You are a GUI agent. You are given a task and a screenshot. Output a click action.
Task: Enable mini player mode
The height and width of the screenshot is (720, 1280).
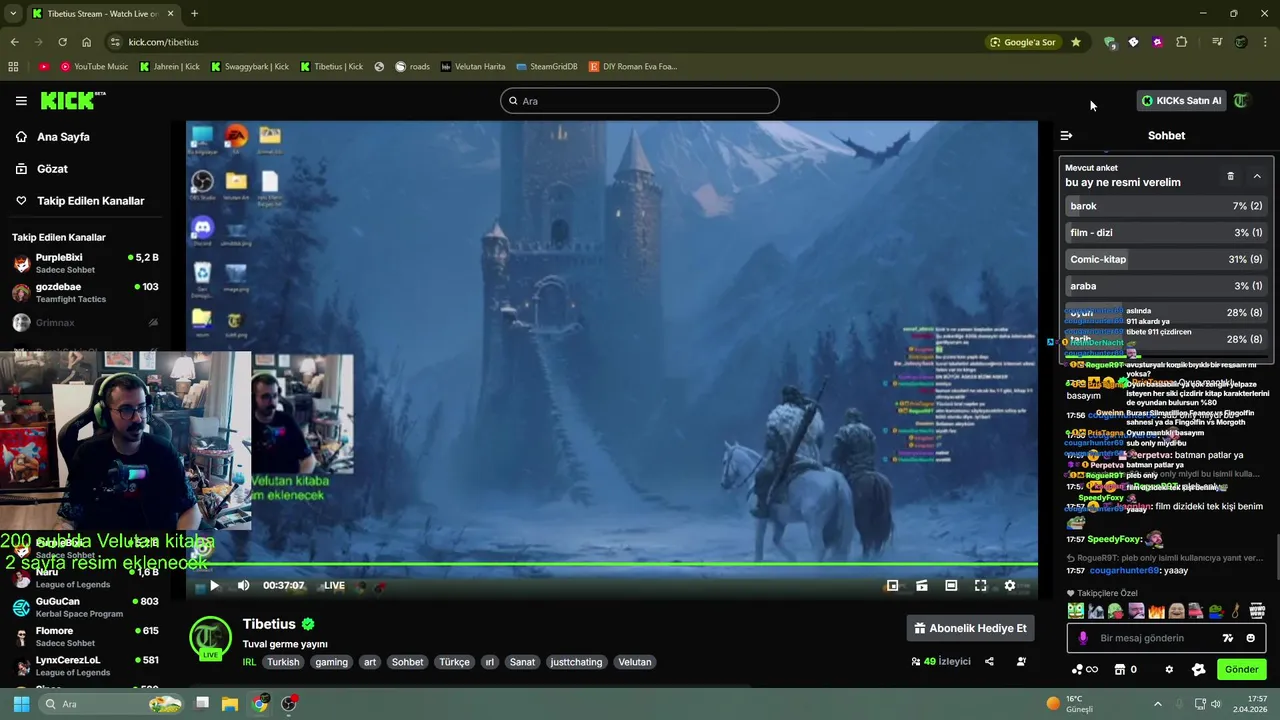tap(892, 586)
